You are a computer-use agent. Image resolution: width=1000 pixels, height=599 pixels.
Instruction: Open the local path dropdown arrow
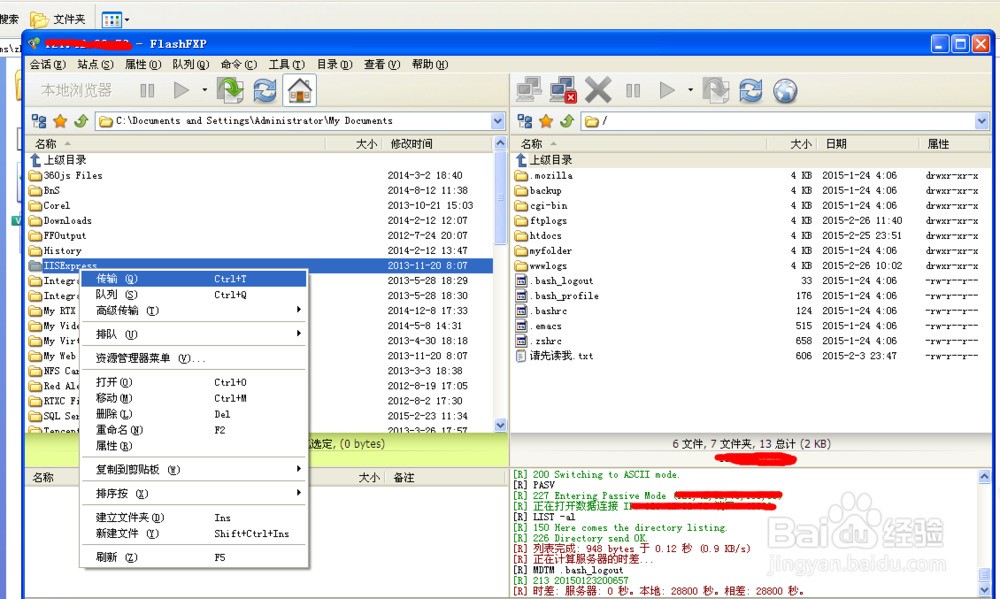(495, 120)
